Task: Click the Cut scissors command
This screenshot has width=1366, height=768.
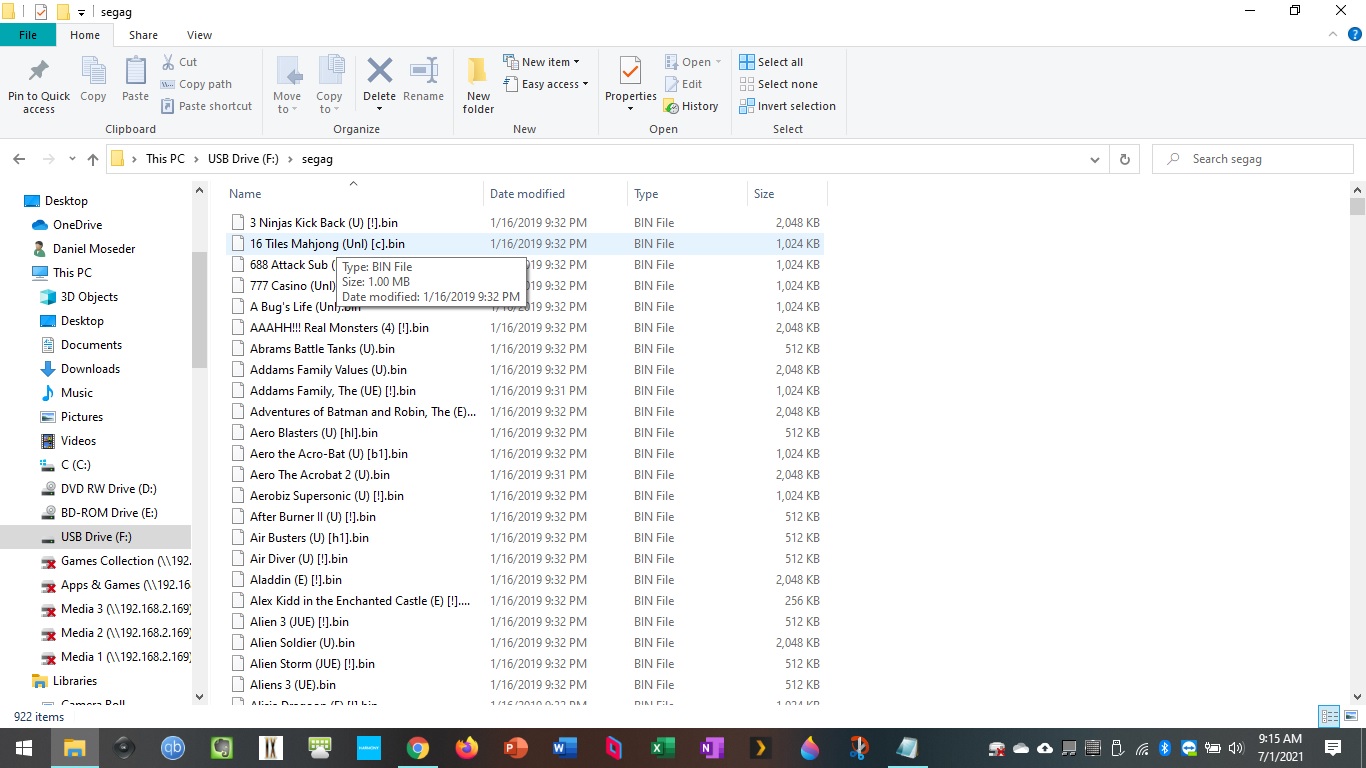Action: click(x=179, y=62)
